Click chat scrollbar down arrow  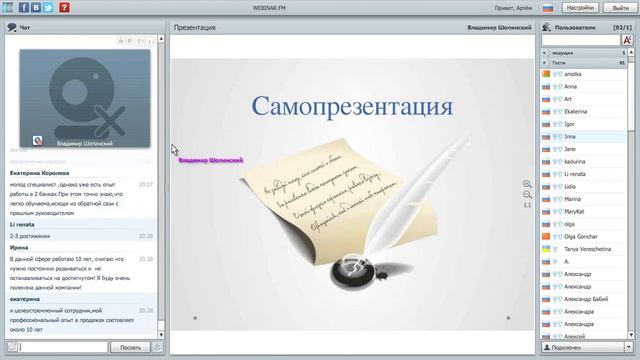(x=161, y=335)
